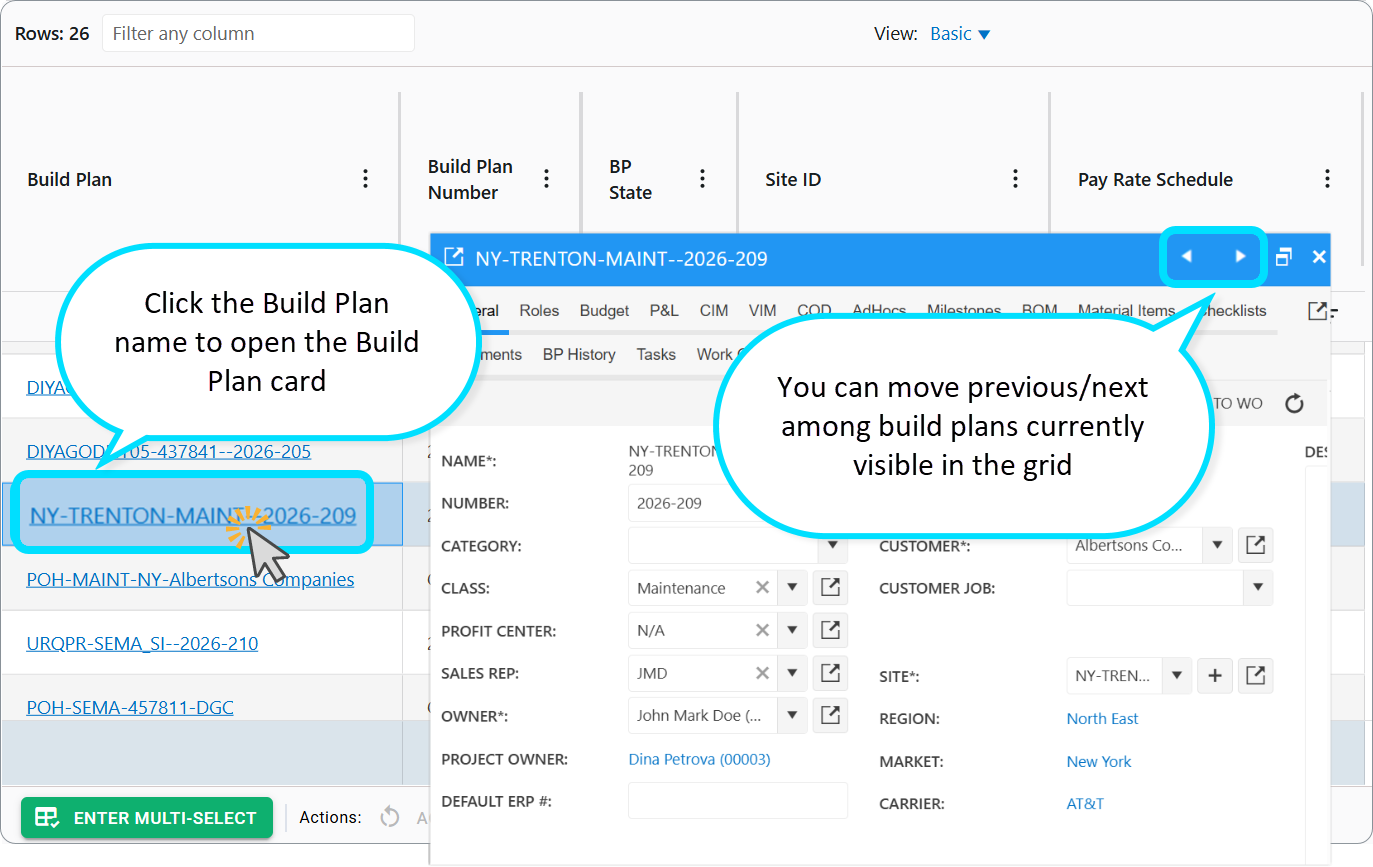Expand the Owner dropdown arrow
This screenshot has width=1373, height=867.
pos(791,715)
